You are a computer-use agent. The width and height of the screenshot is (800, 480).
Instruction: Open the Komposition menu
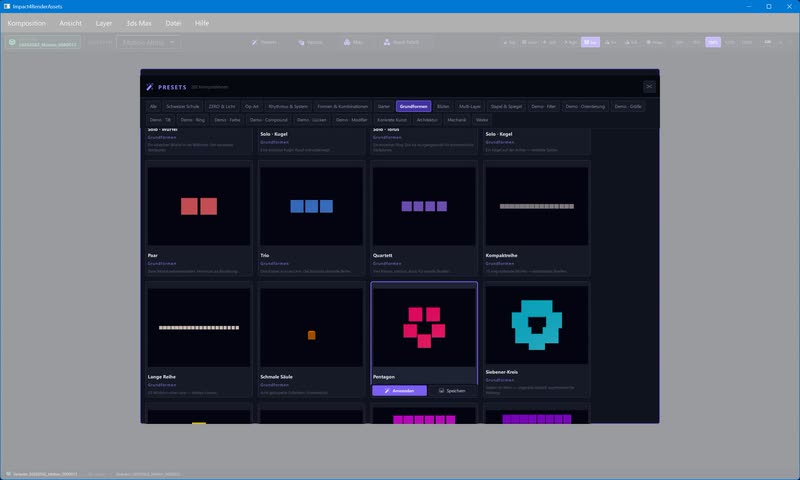coord(27,23)
